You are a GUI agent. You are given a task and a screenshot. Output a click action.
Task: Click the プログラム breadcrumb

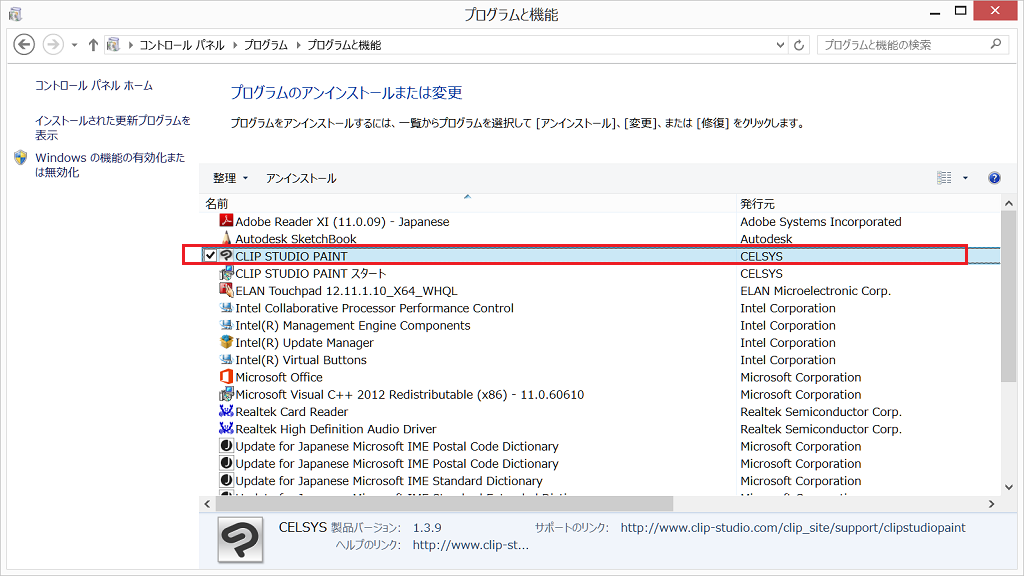coord(266,45)
